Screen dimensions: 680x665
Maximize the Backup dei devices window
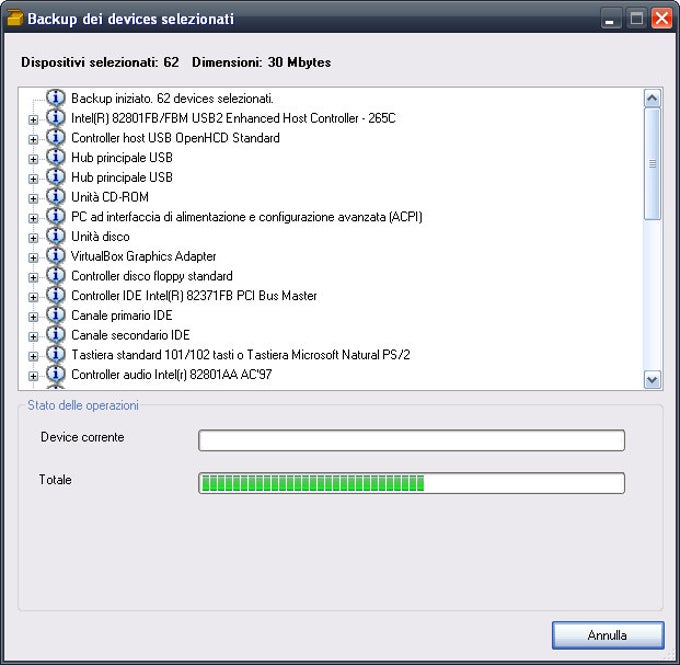[x=636, y=19]
